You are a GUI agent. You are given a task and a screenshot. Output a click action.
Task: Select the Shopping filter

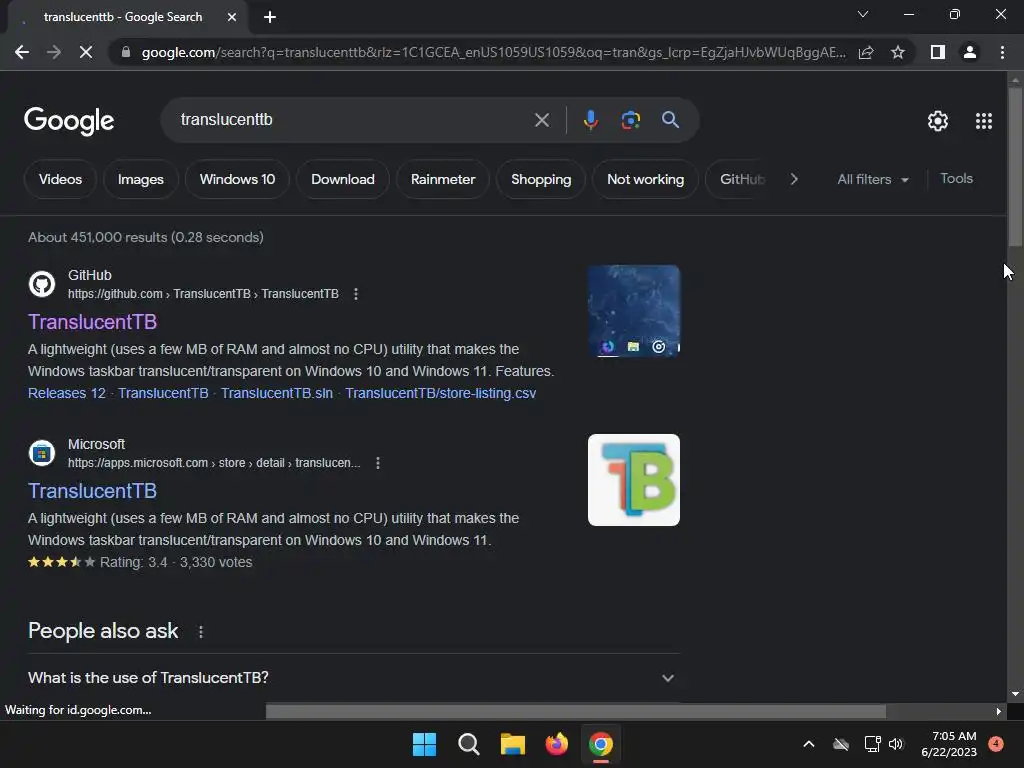(x=541, y=179)
